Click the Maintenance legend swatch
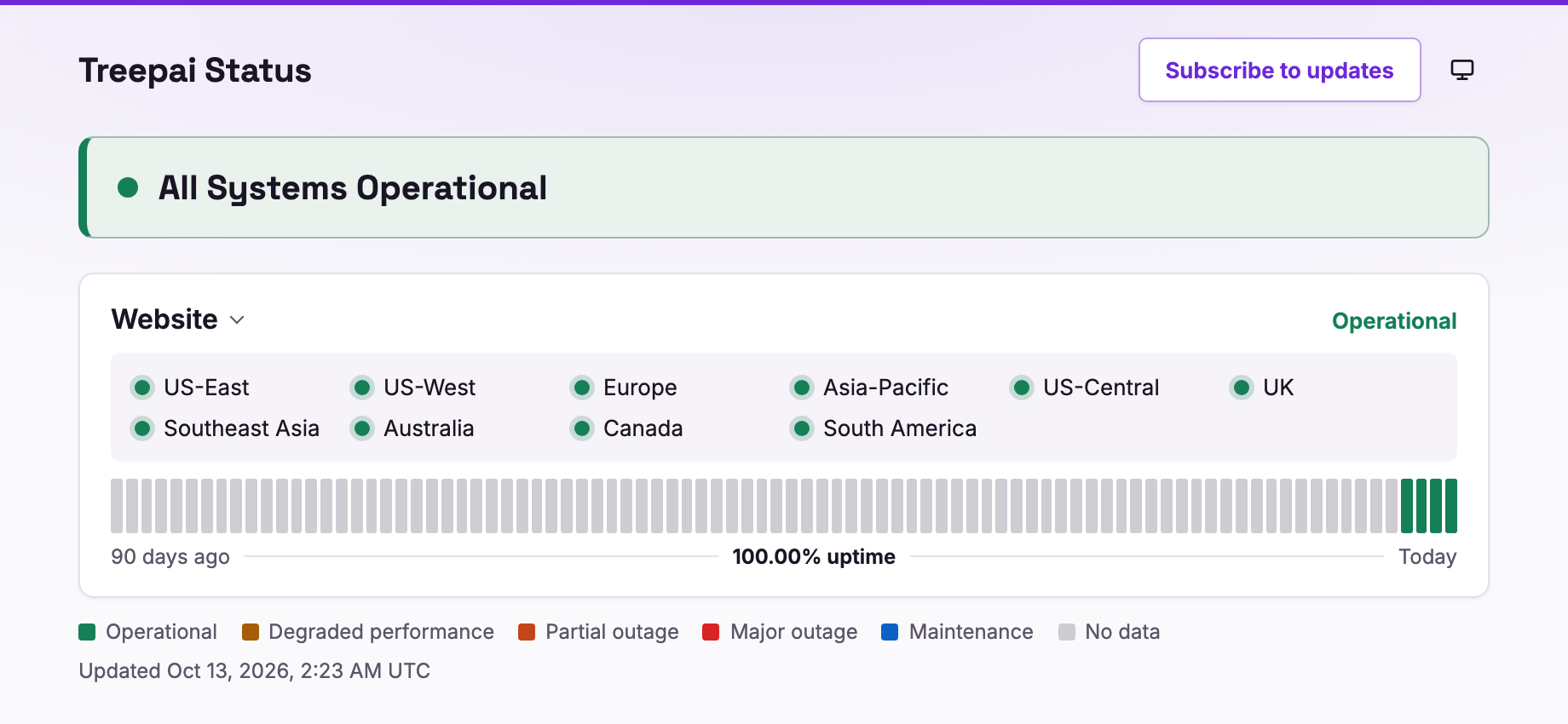The height and width of the screenshot is (724, 1568). coord(890,632)
